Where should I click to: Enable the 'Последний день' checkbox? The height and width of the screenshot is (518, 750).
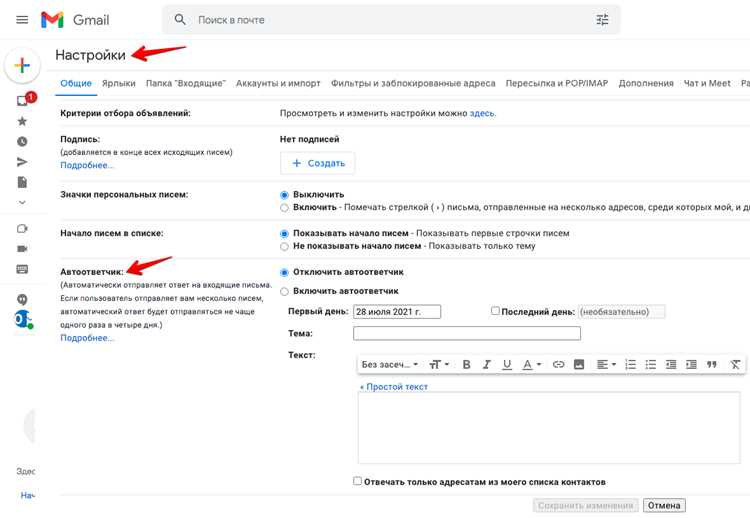(495, 311)
